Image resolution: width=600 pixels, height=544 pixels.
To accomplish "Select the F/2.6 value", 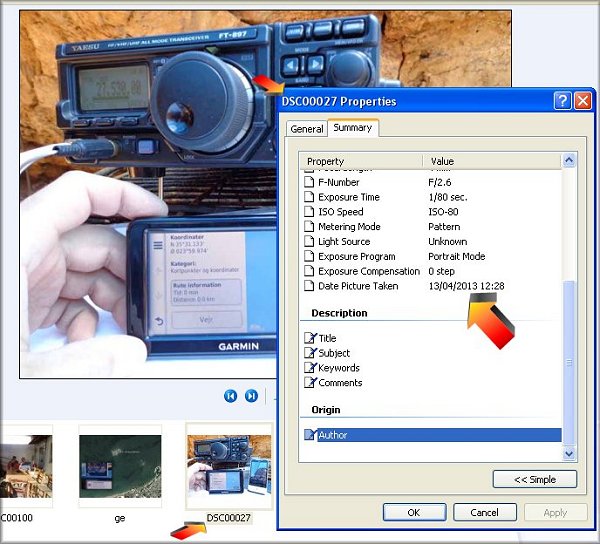I will point(440,182).
